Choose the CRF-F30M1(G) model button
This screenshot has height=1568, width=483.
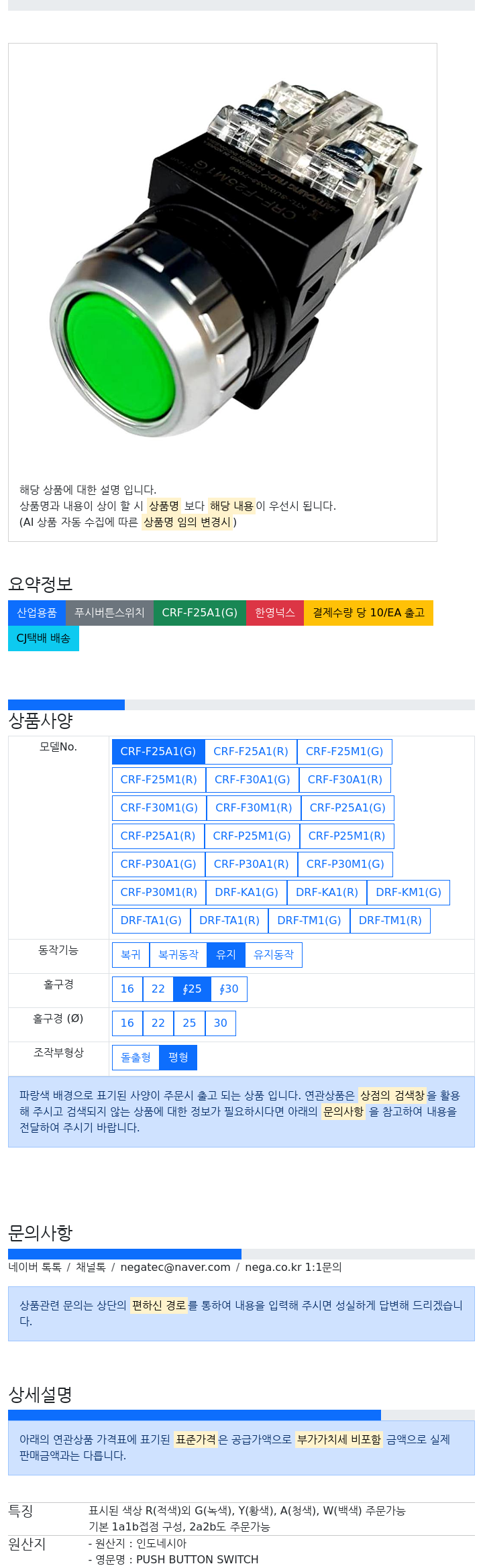[159, 808]
